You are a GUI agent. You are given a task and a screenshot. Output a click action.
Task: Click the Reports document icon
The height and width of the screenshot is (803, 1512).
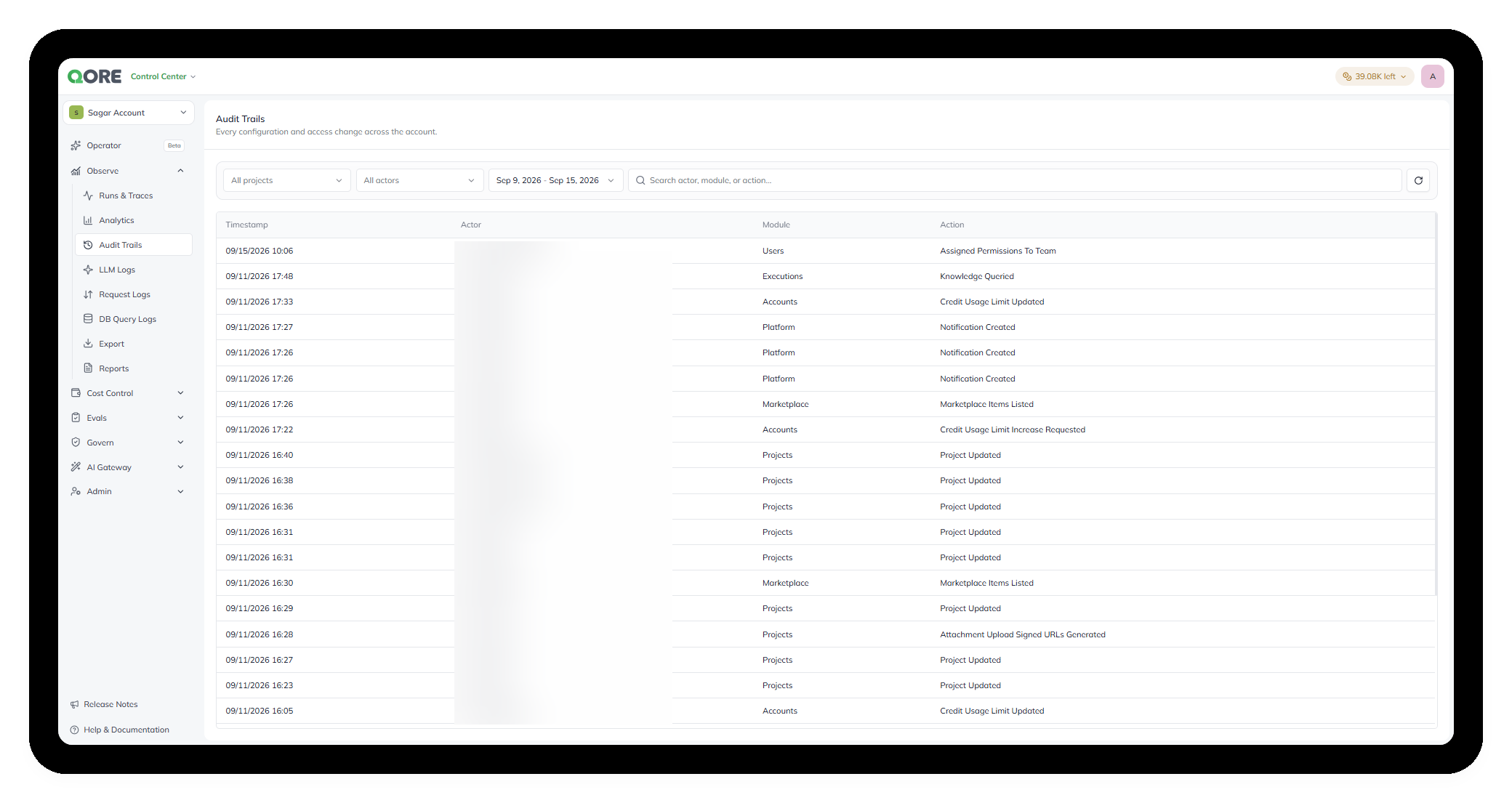(88, 368)
